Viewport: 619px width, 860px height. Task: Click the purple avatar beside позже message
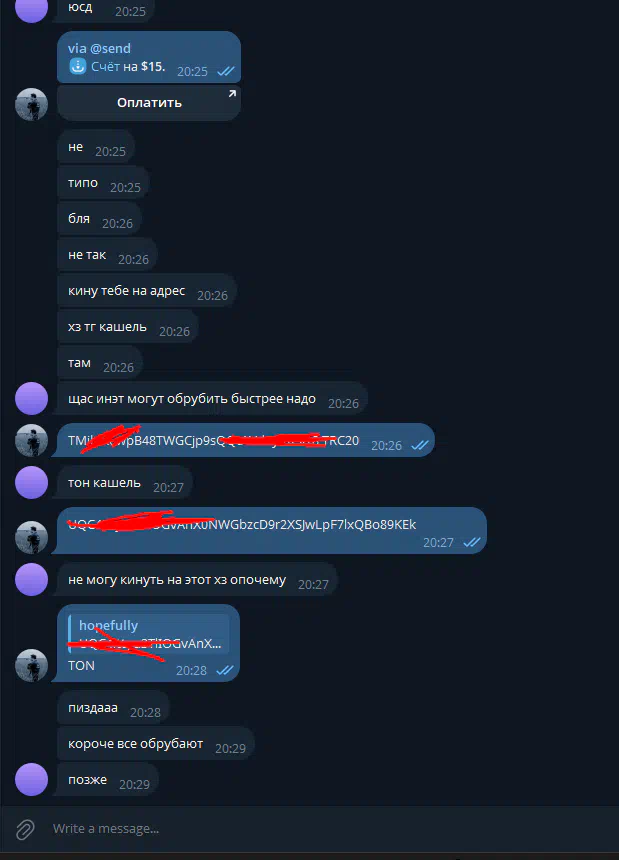click(x=31, y=779)
